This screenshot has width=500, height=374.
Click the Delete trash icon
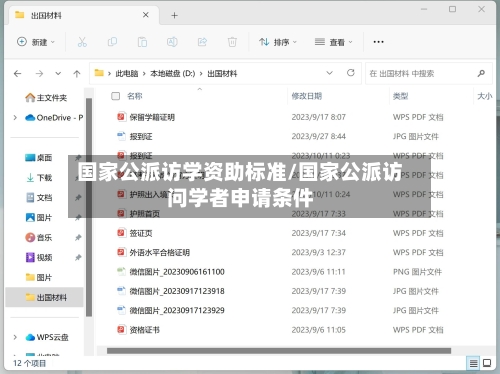pyautogui.click(x=232, y=42)
